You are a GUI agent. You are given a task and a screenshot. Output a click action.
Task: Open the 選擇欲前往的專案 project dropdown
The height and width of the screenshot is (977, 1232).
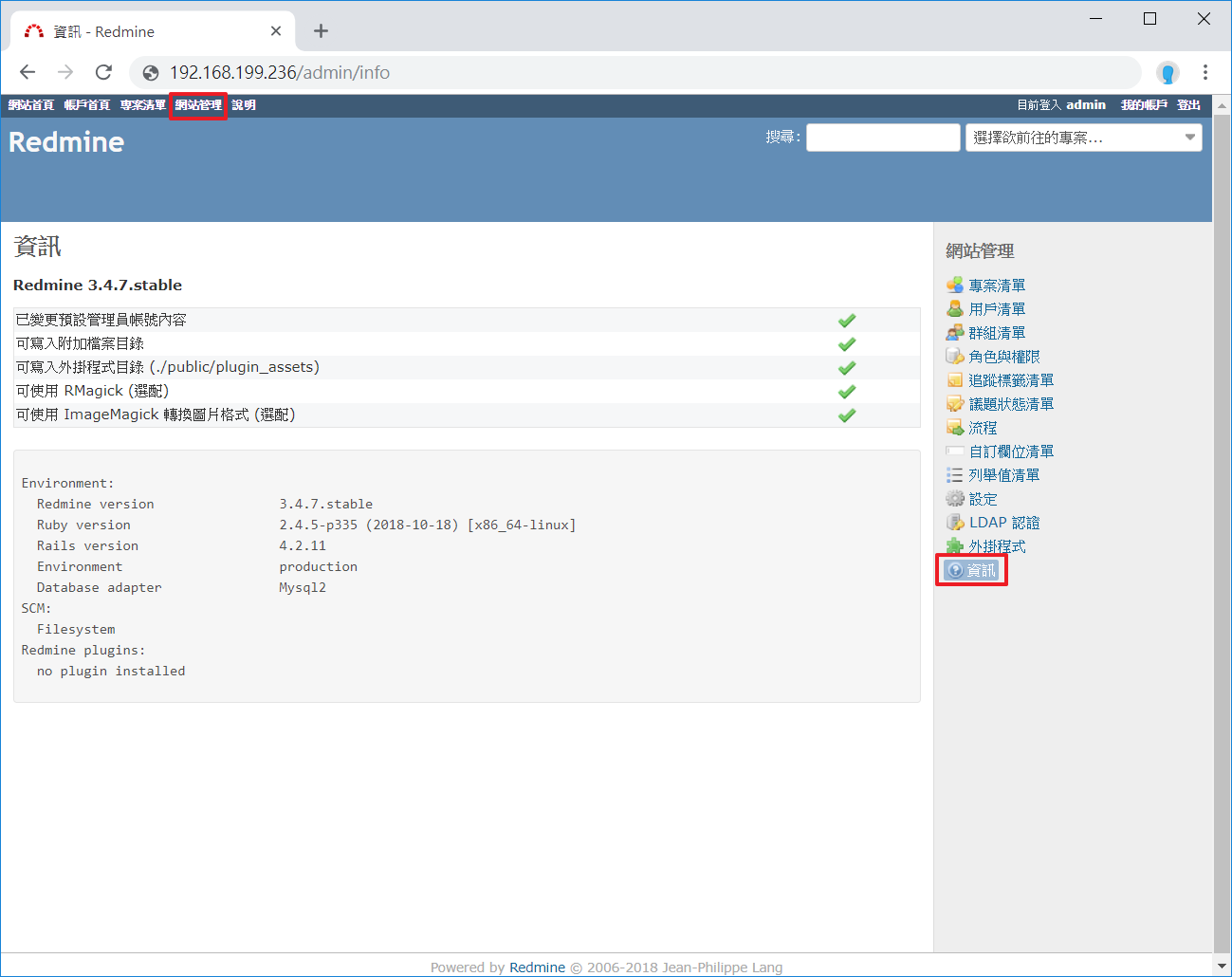tap(1084, 138)
